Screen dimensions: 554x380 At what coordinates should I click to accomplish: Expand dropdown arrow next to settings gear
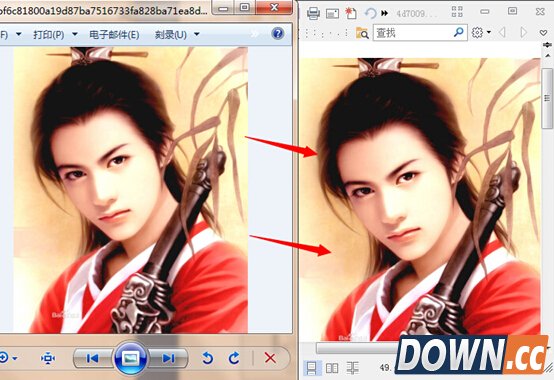(x=489, y=32)
